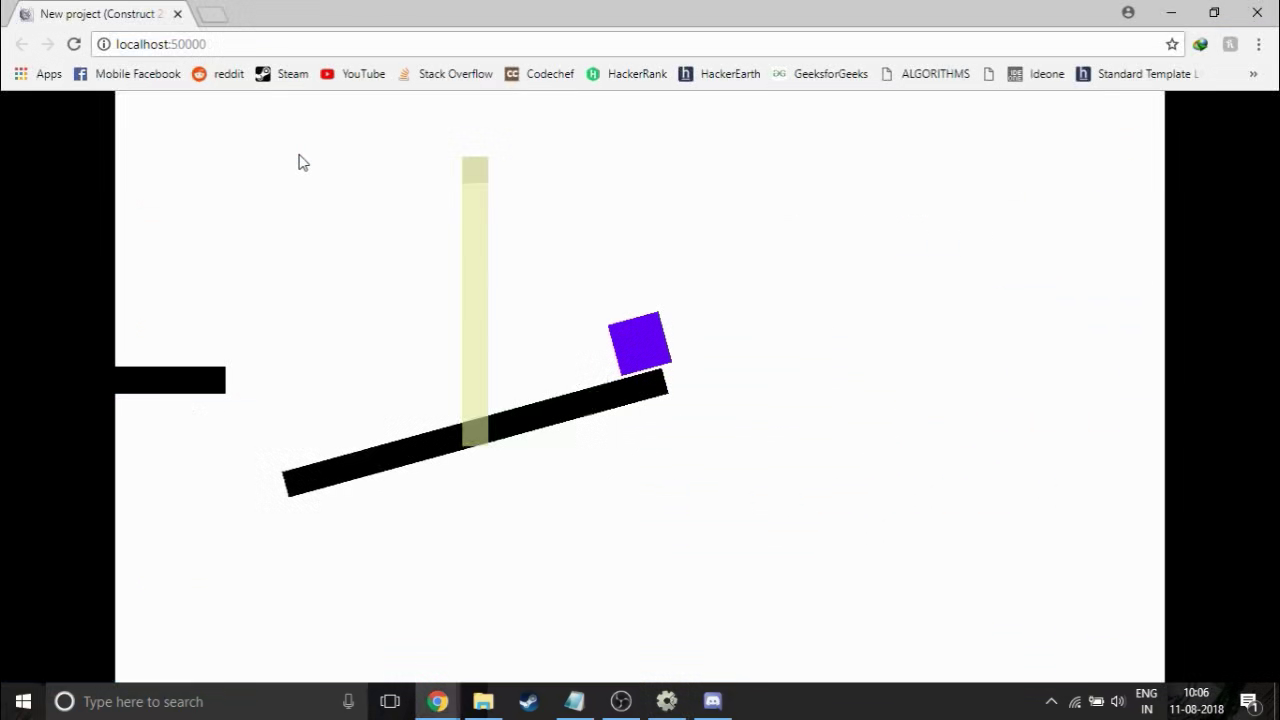Image resolution: width=1280 pixels, height=720 pixels.
Task: Show hidden system tray icons
Action: coord(1051,702)
